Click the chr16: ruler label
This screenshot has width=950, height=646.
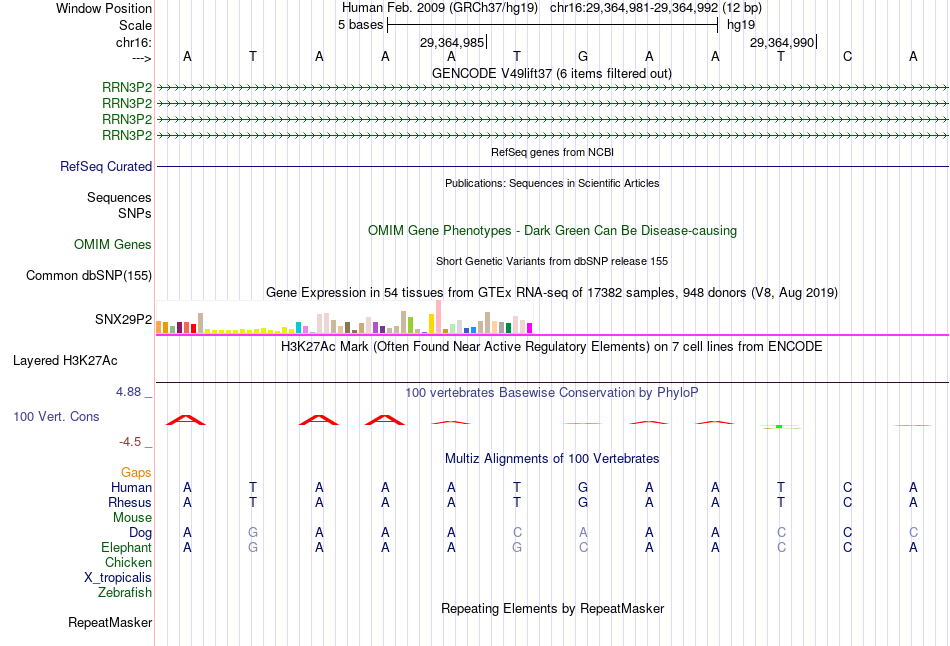tap(133, 42)
